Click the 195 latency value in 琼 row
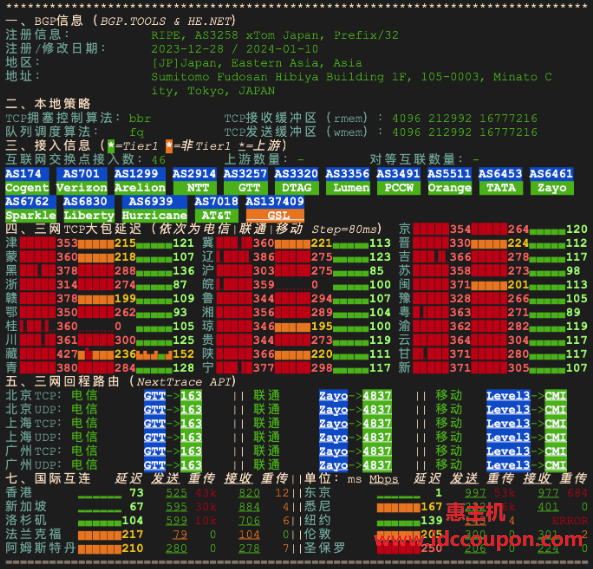 point(321,326)
